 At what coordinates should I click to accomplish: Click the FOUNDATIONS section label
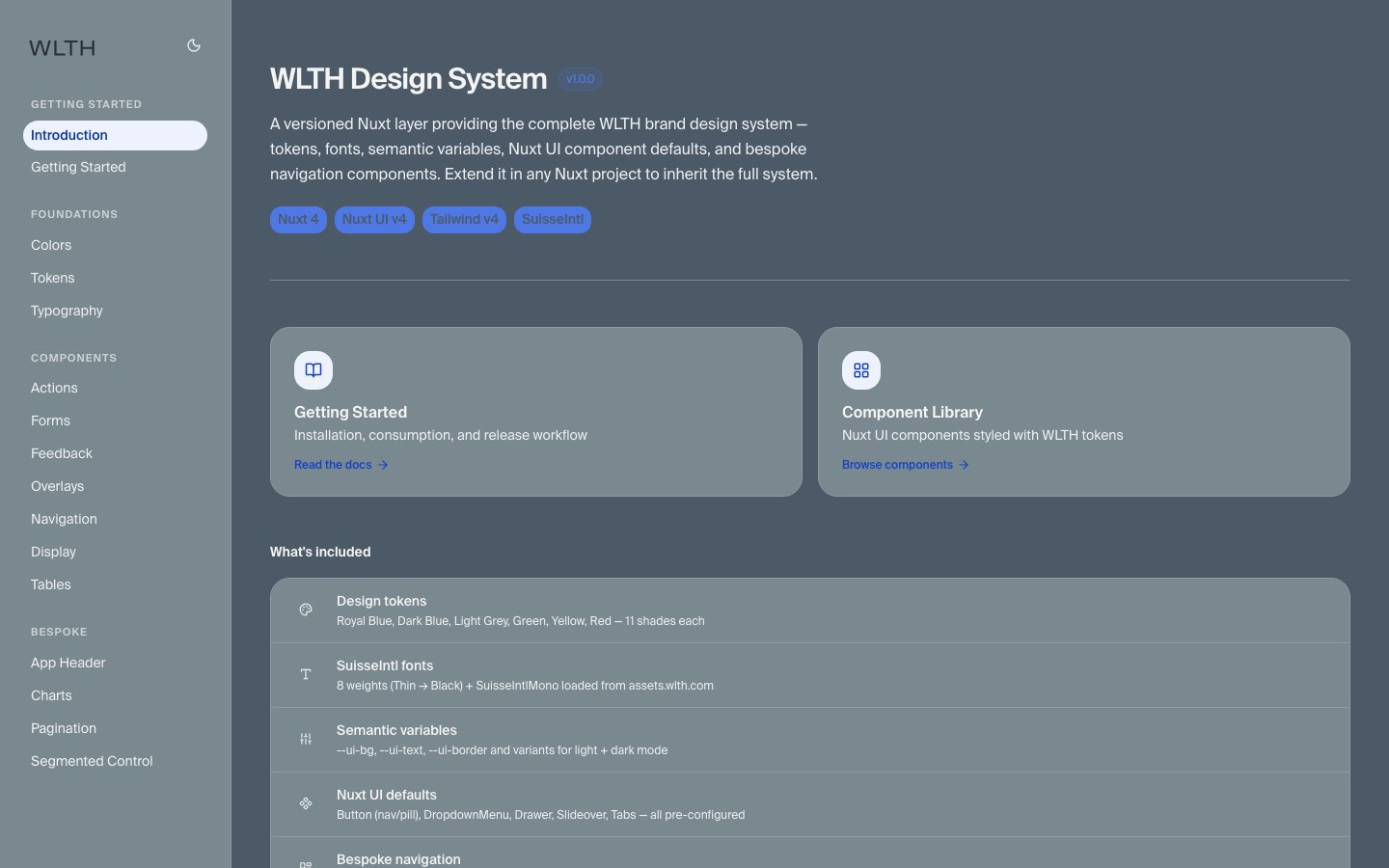[x=74, y=214]
